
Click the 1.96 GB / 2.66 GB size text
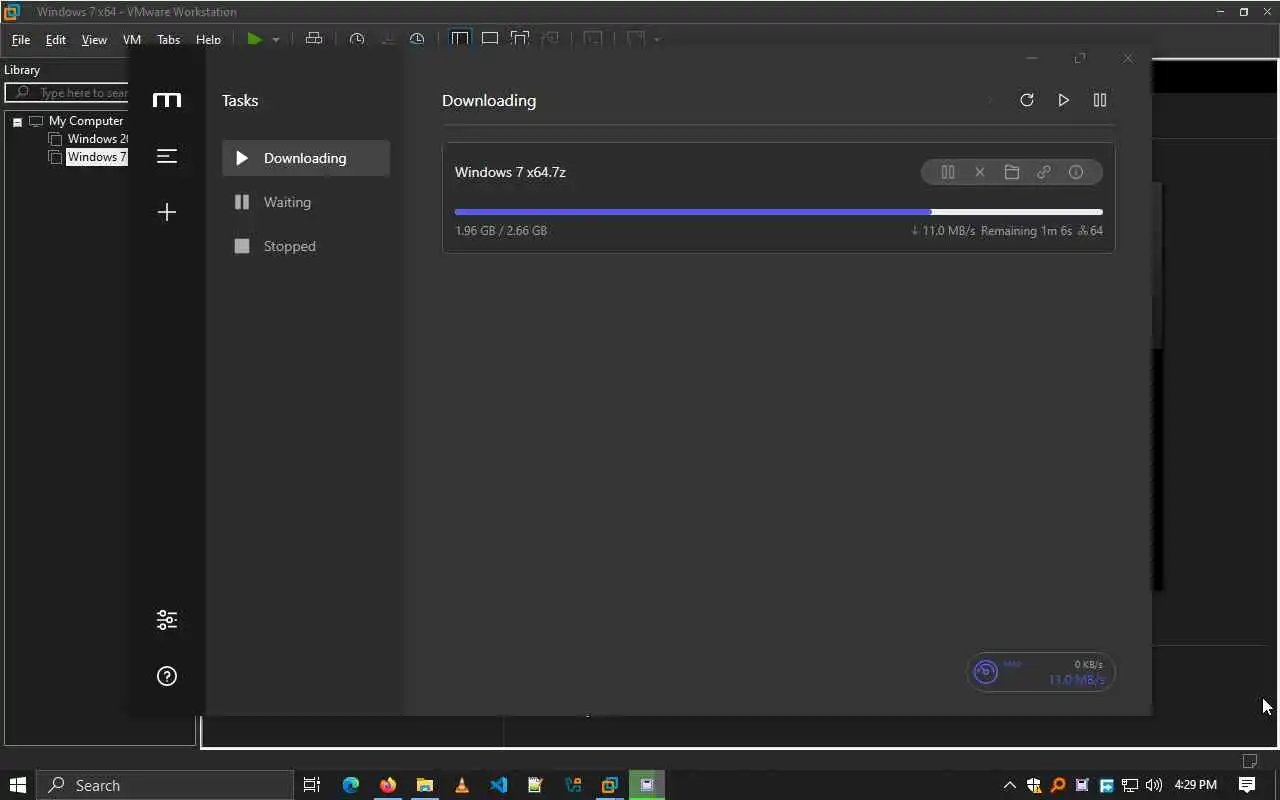coord(501,230)
